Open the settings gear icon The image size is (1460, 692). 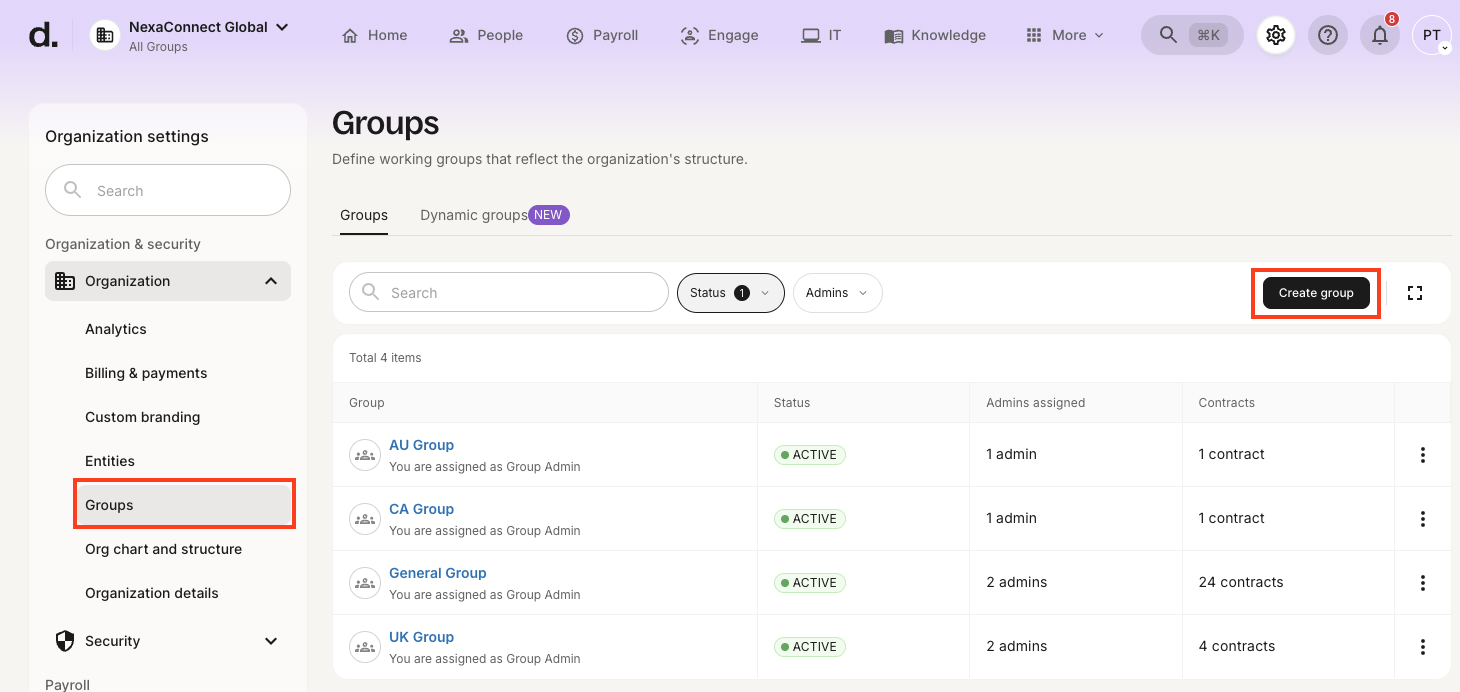pyautogui.click(x=1275, y=35)
